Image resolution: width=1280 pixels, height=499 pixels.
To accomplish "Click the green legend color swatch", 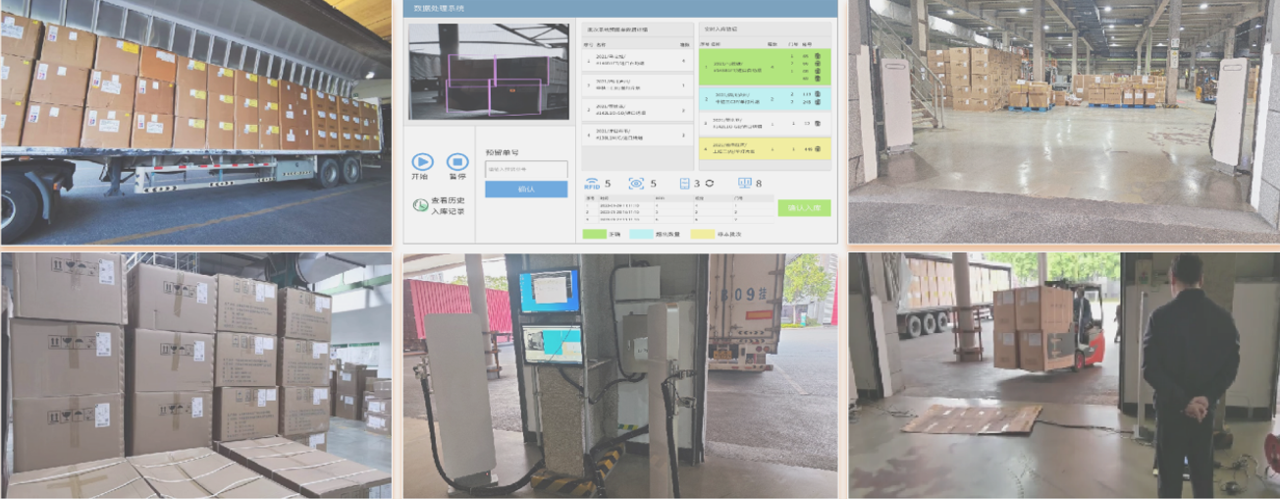I will tap(594, 234).
